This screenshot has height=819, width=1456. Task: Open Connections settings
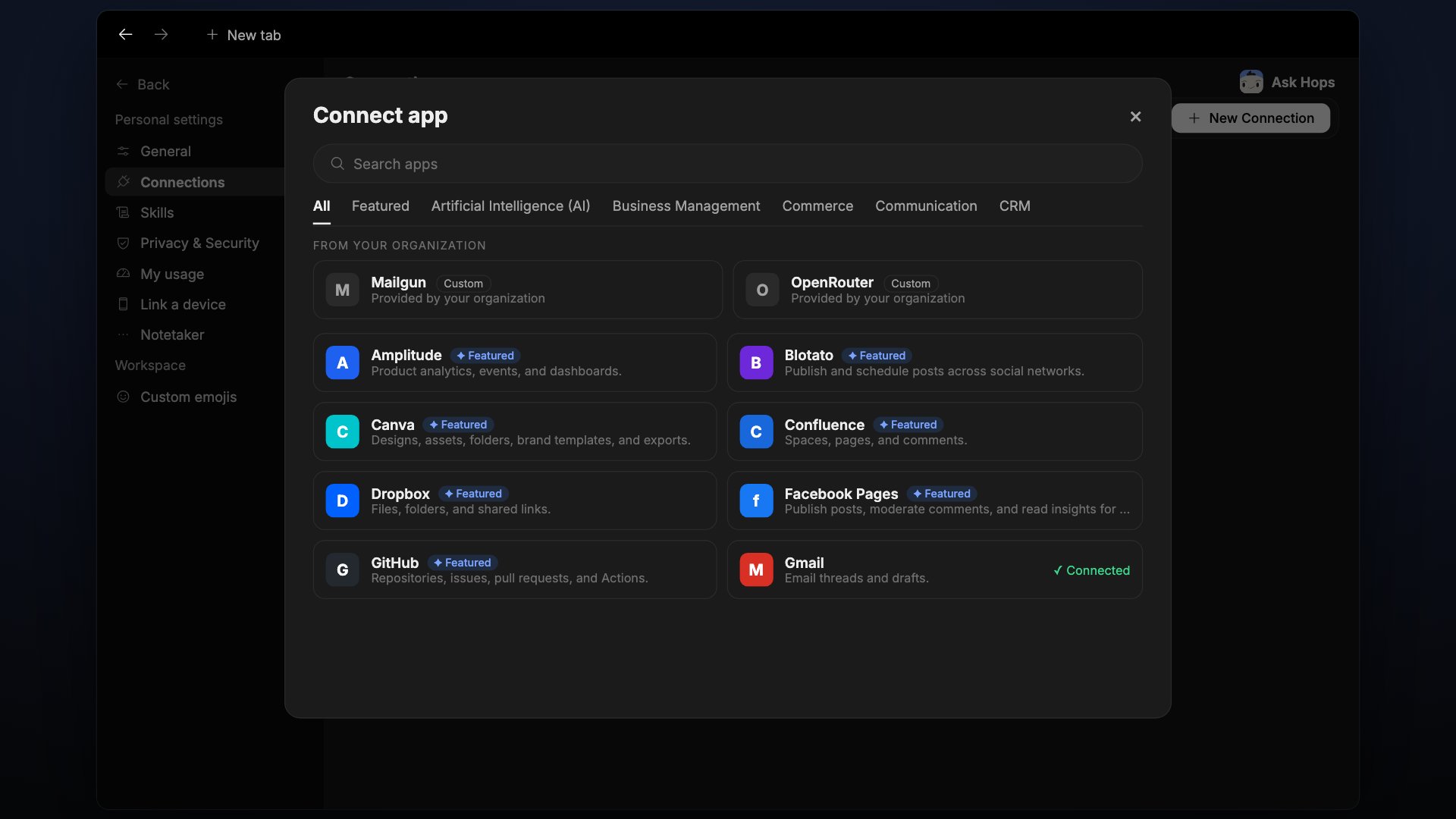(x=195, y=182)
